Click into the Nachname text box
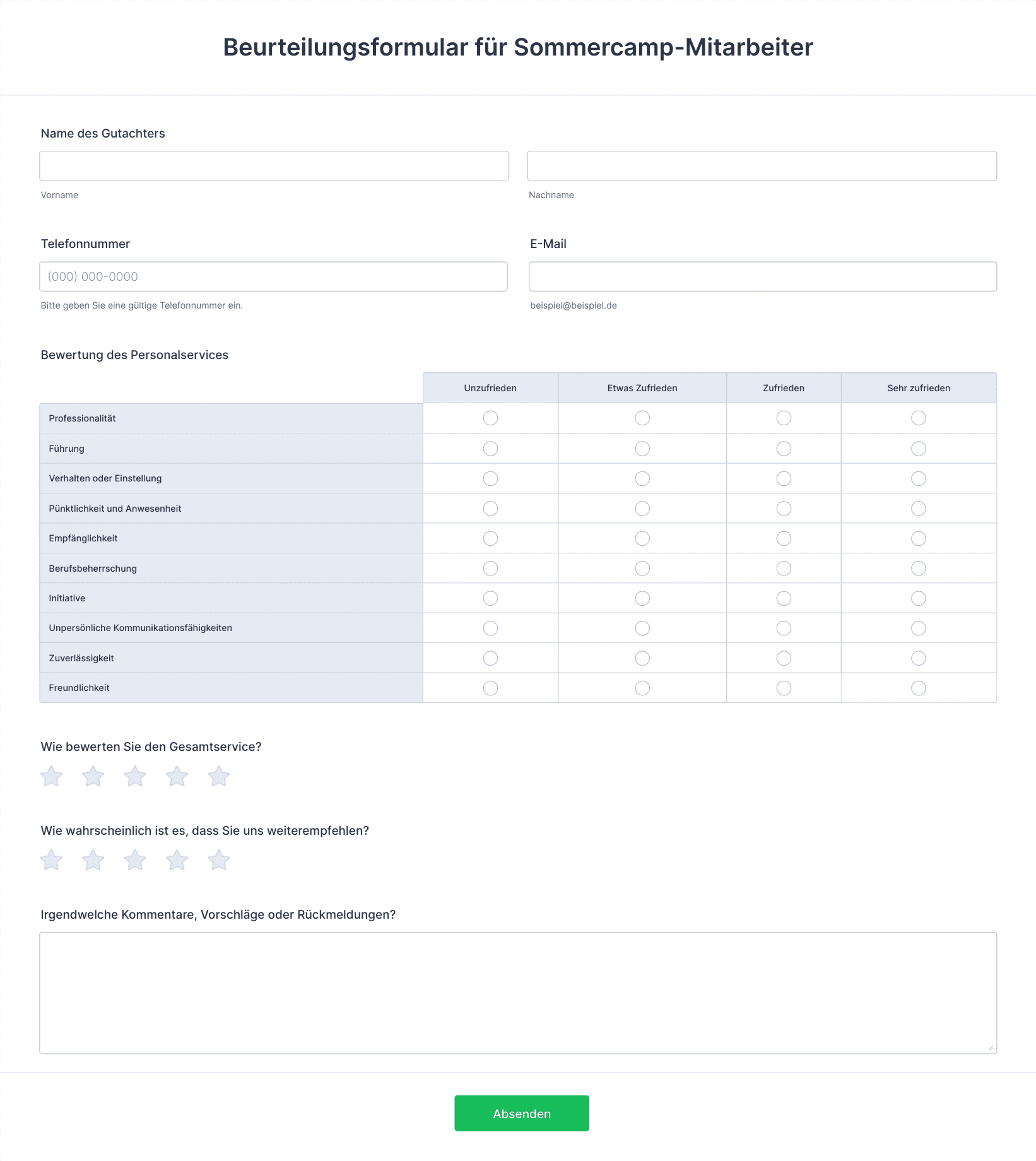The image size is (1036, 1161). tap(762, 166)
